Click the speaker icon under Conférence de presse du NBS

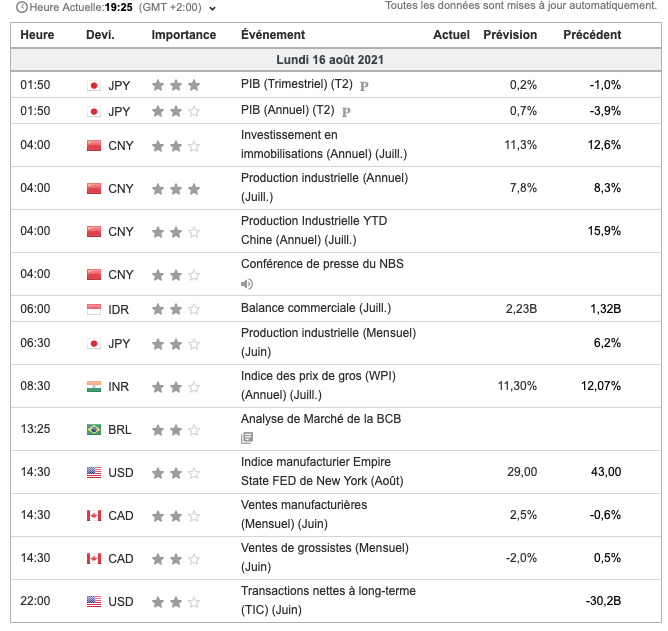(247, 284)
